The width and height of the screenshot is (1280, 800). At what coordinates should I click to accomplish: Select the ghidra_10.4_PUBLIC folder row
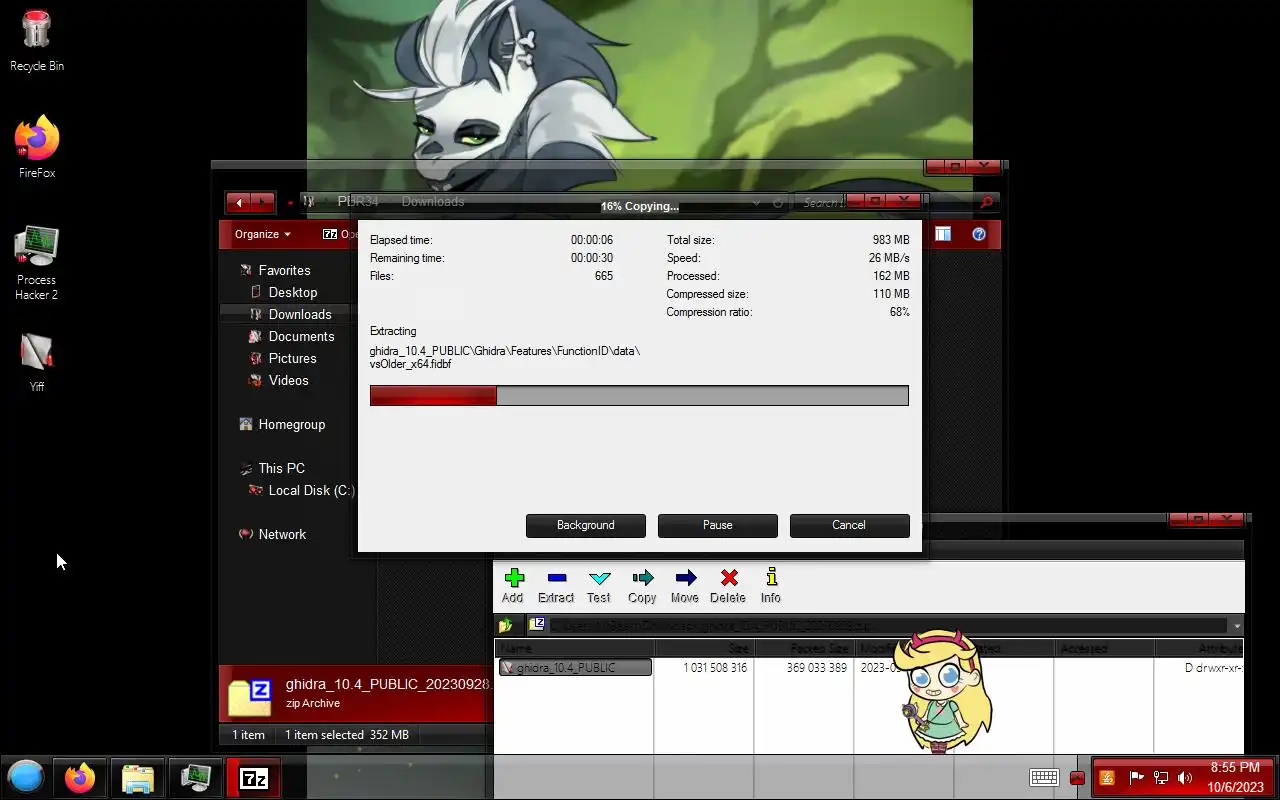(575, 667)
